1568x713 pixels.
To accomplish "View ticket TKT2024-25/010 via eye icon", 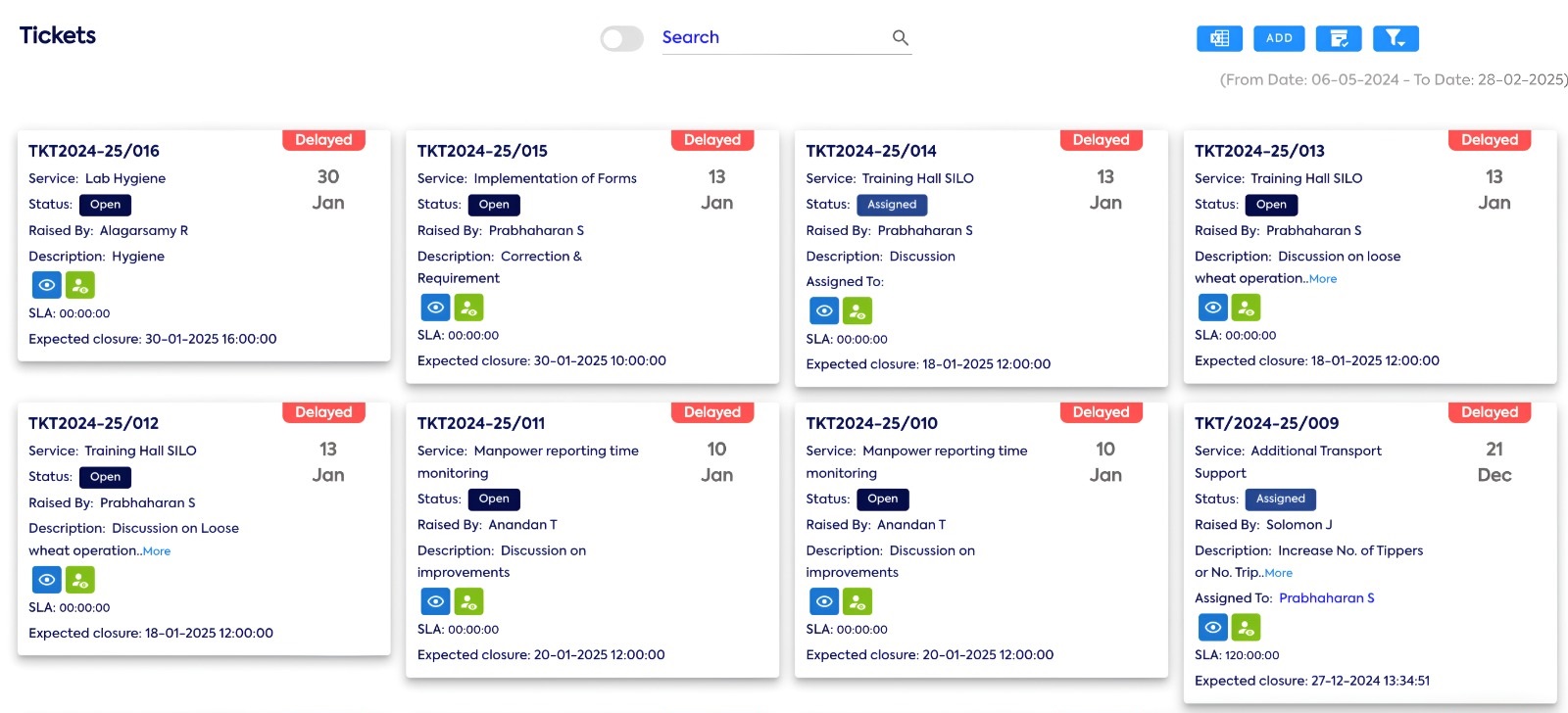I will coord(824,601).
